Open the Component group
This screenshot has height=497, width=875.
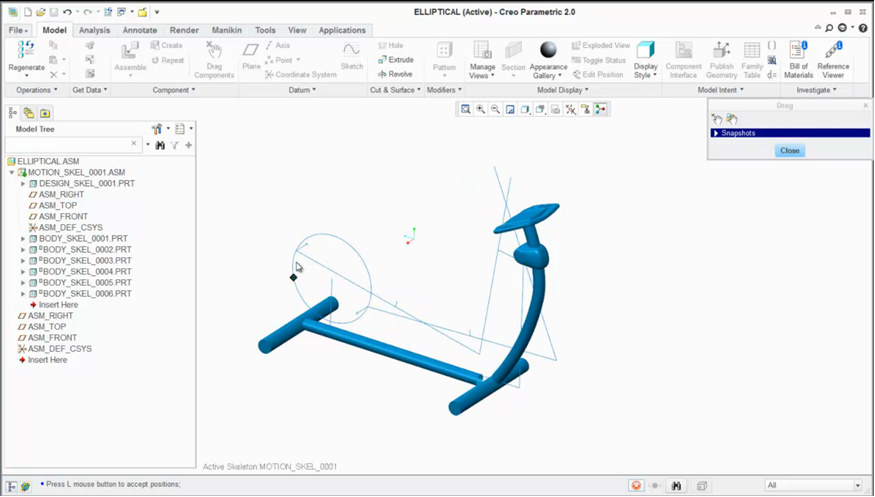coord(174,90)
